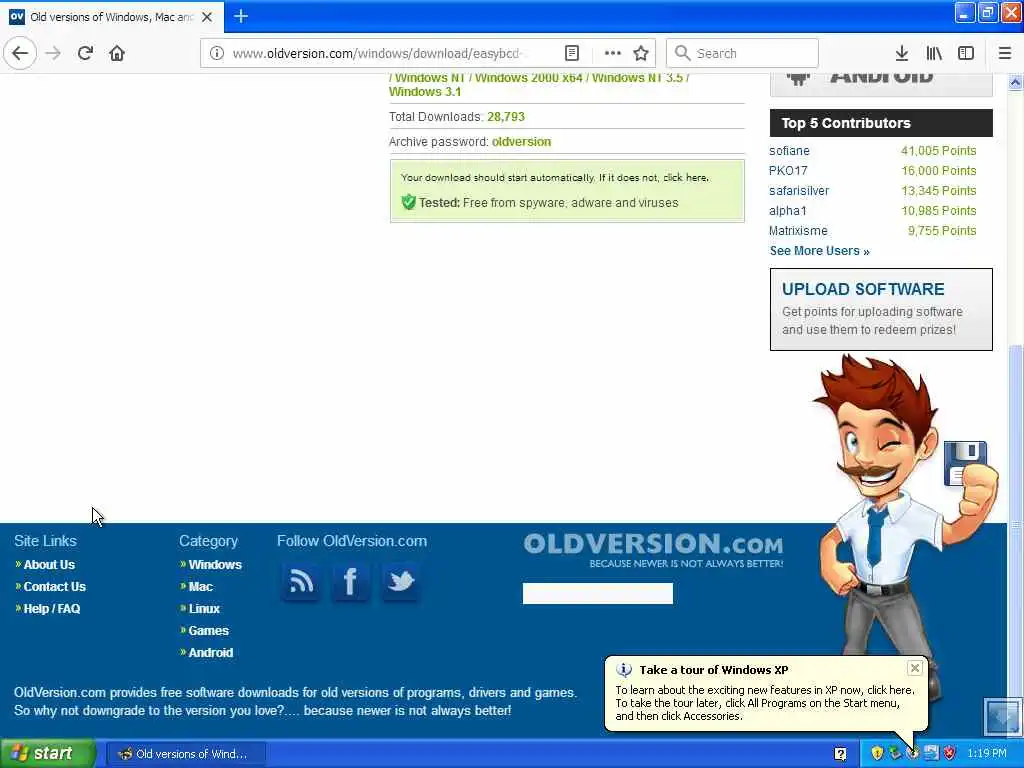
Task: Open contributor alpha1 profile
Action: click(x=787, y=210)
